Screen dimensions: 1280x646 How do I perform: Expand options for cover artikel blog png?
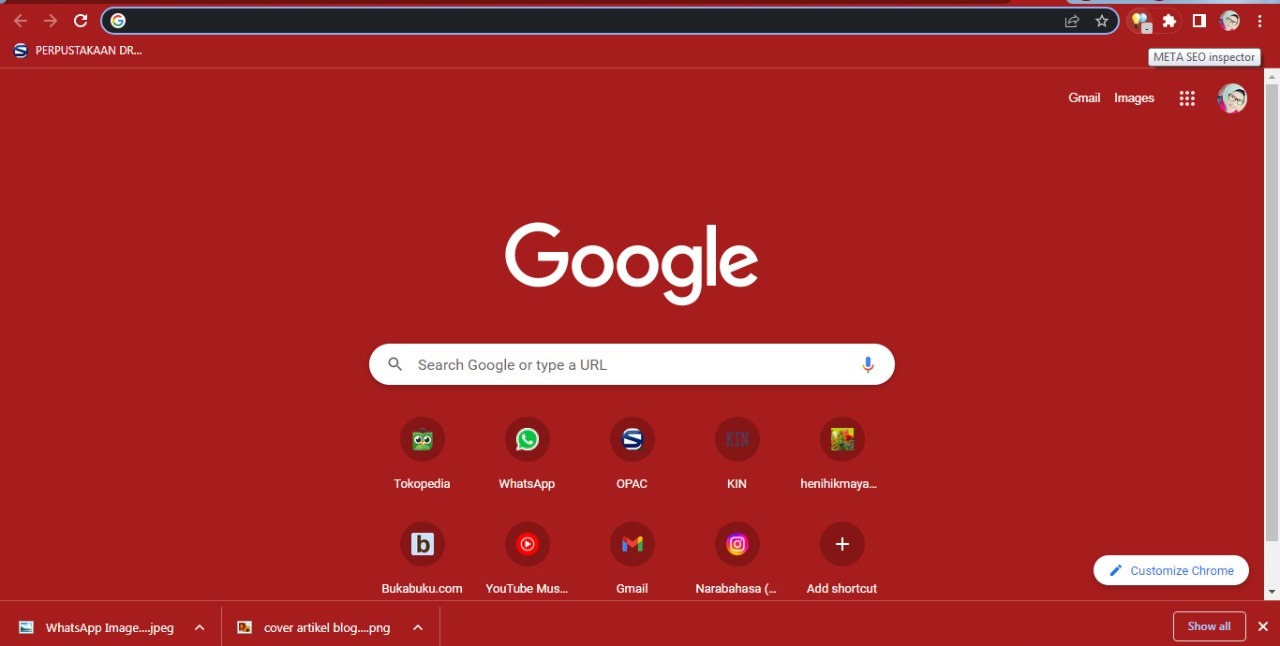click(418, 628)
